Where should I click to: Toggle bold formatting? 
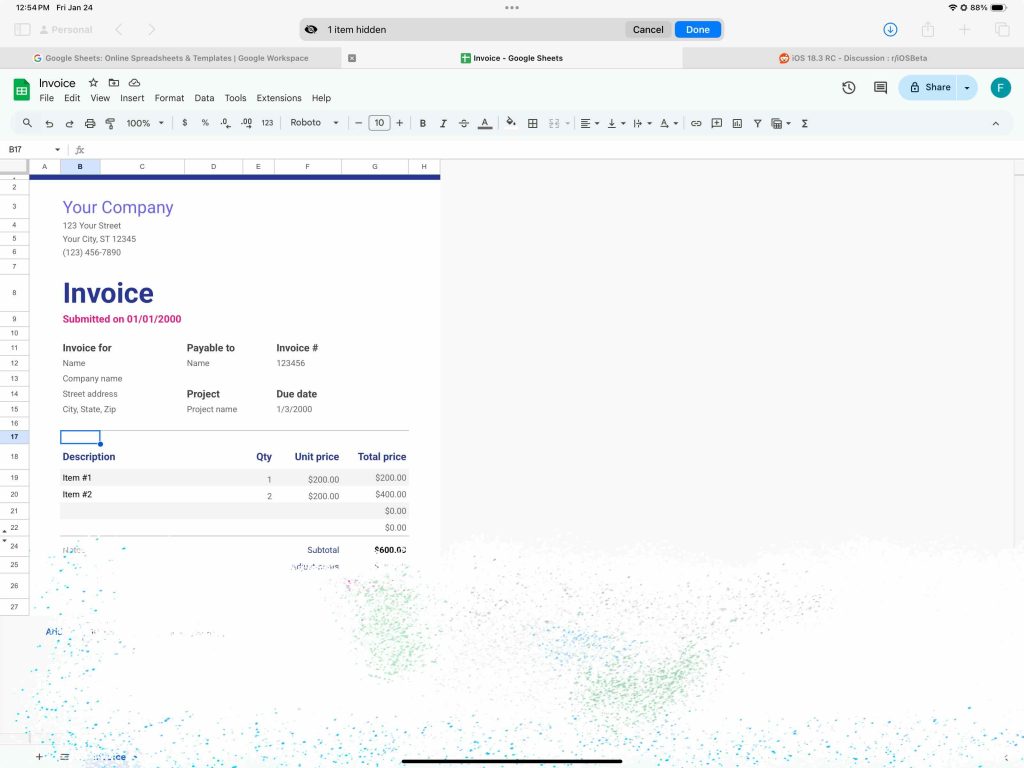click(x=423, y=123)
